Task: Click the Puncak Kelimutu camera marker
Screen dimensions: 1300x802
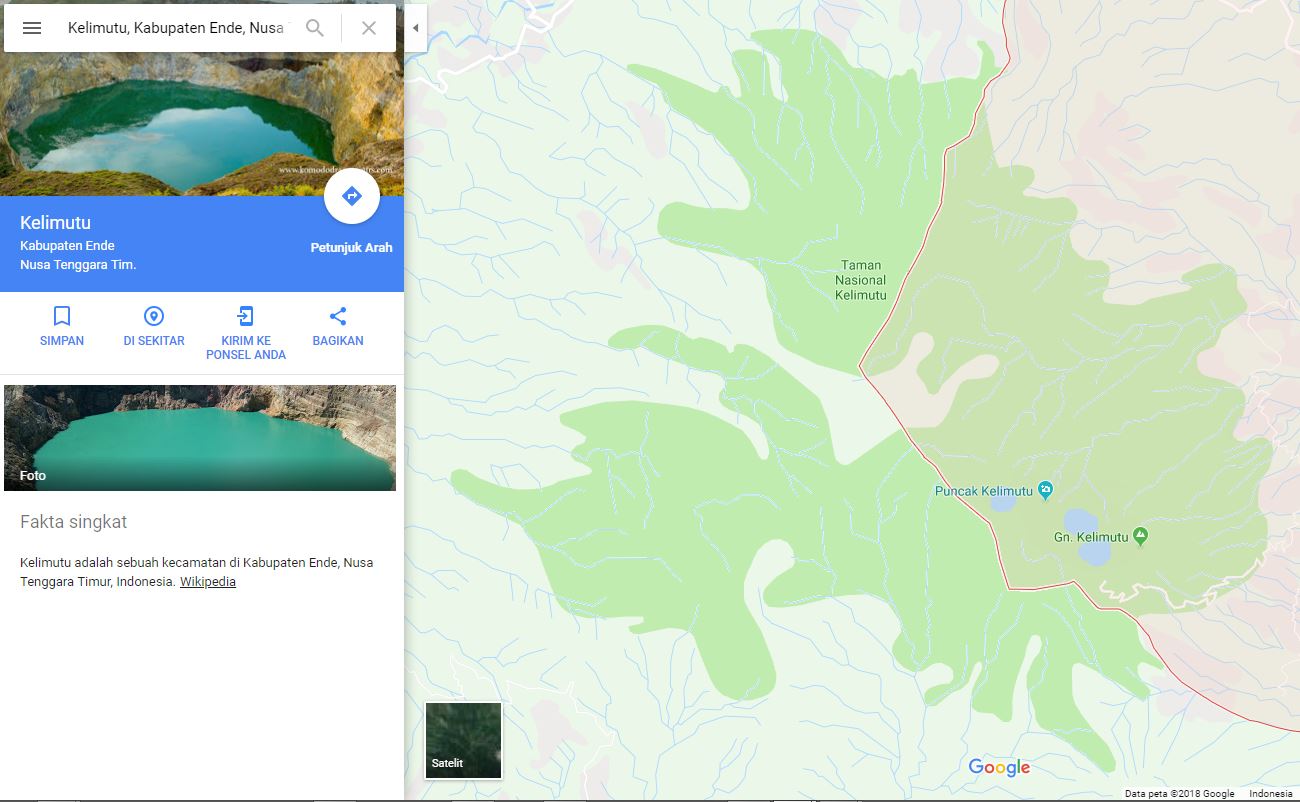Action: coord(1046,490)
